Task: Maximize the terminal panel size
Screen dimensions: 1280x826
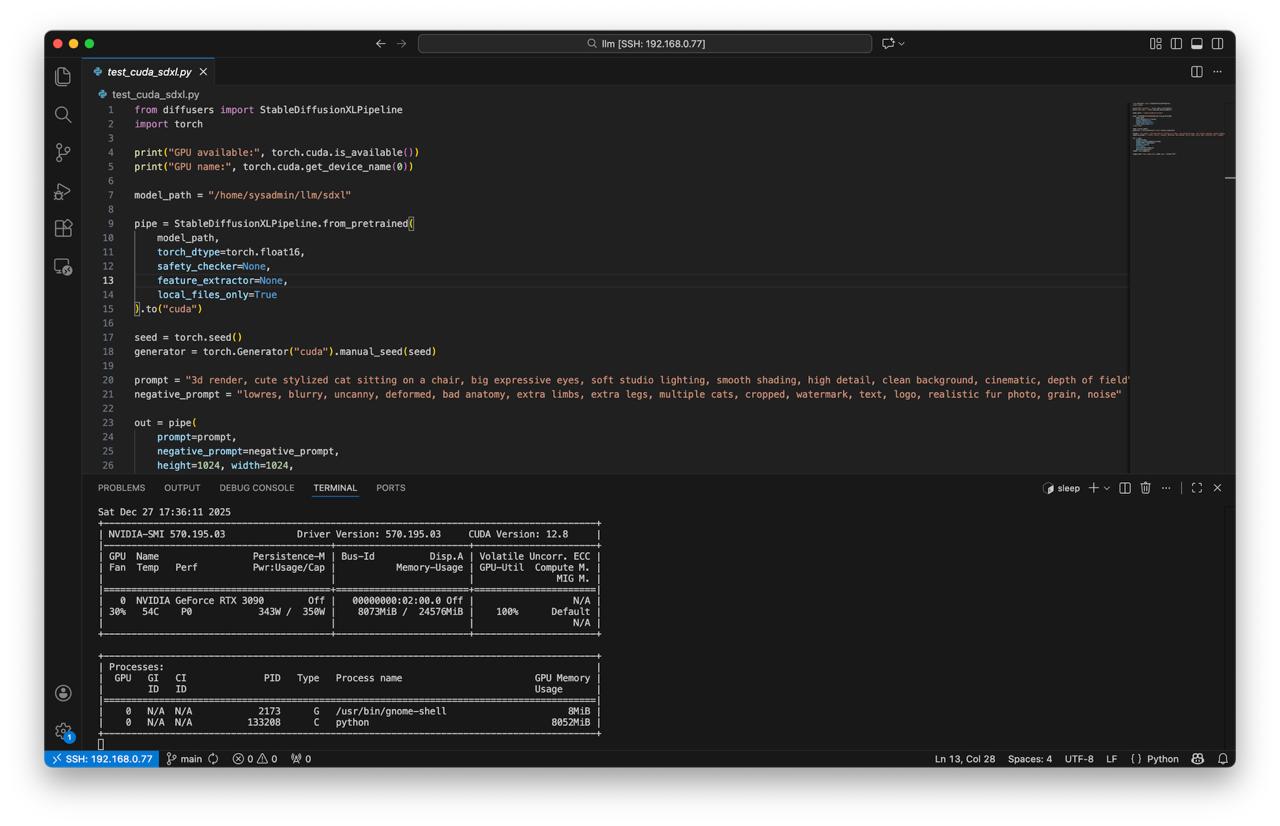Action: [x=1197, y=488]
